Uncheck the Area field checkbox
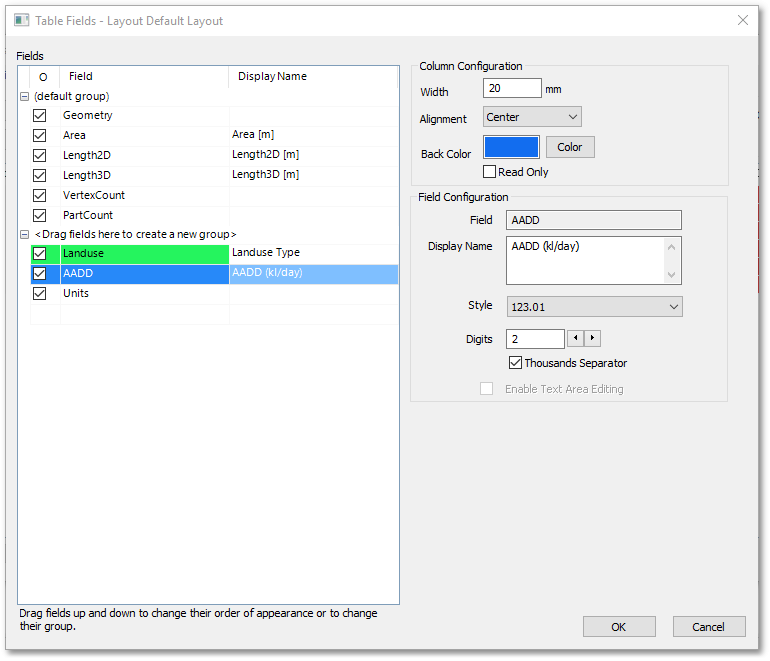Viewport: 770px width, 661px height. point(40,136)
